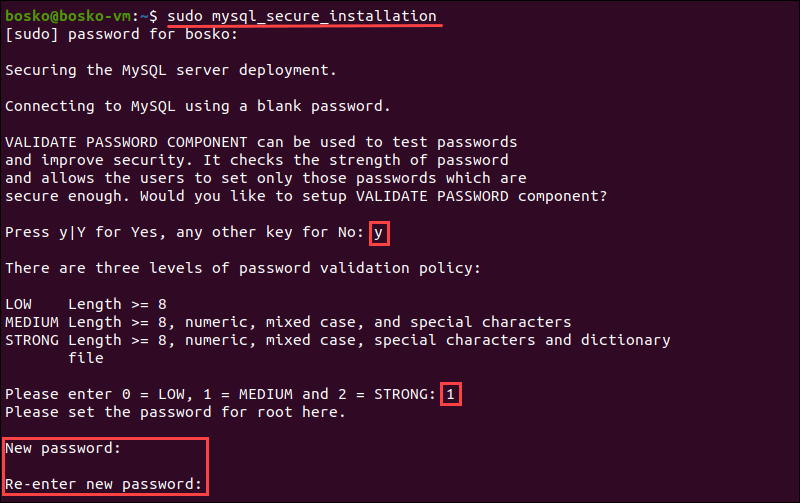
Task: Click the sudo password for bosko line
Action: [122, 35]
